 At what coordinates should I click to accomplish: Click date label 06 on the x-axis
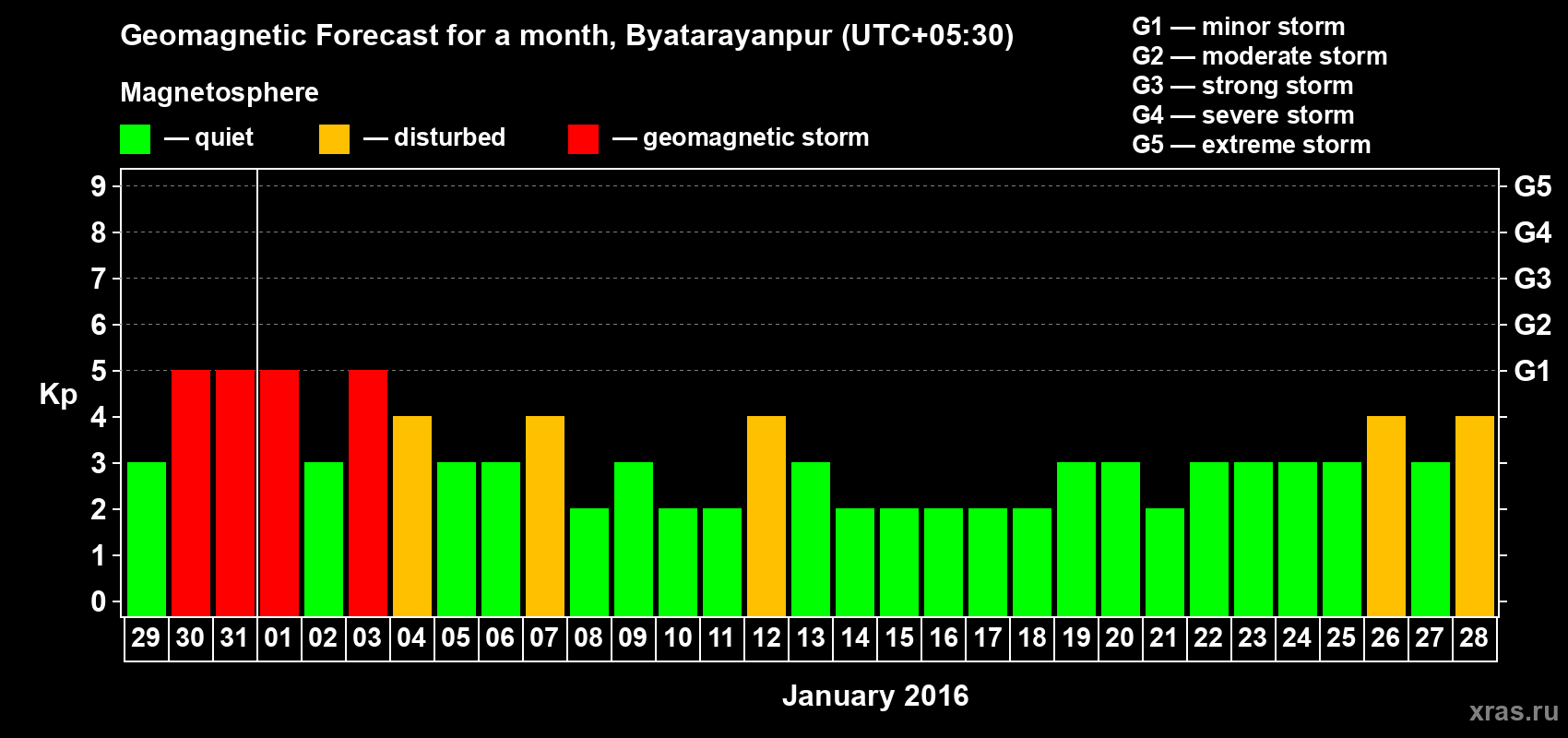(500, 637)
